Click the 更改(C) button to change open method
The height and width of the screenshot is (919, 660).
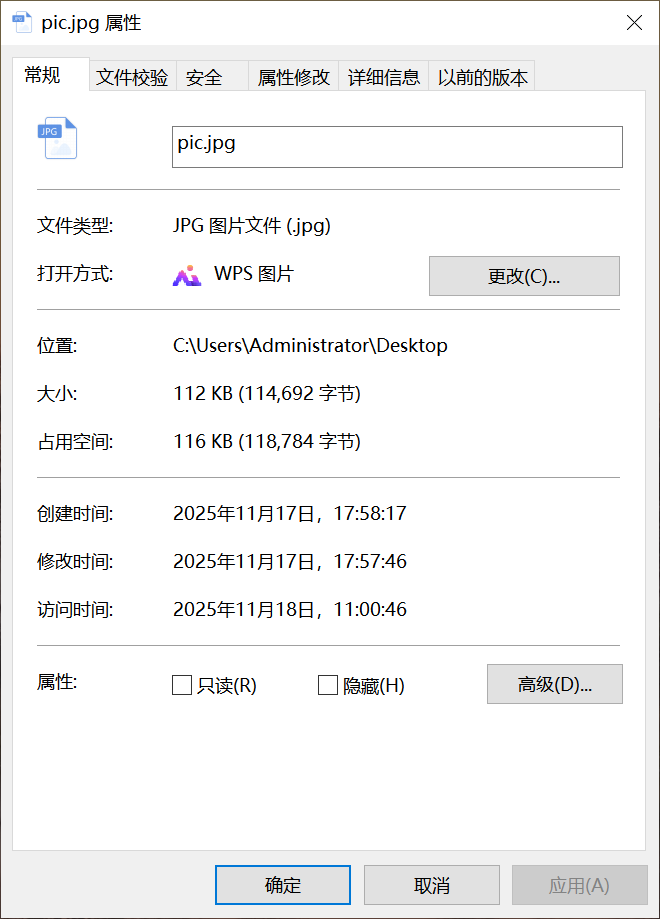coord(524,275)
